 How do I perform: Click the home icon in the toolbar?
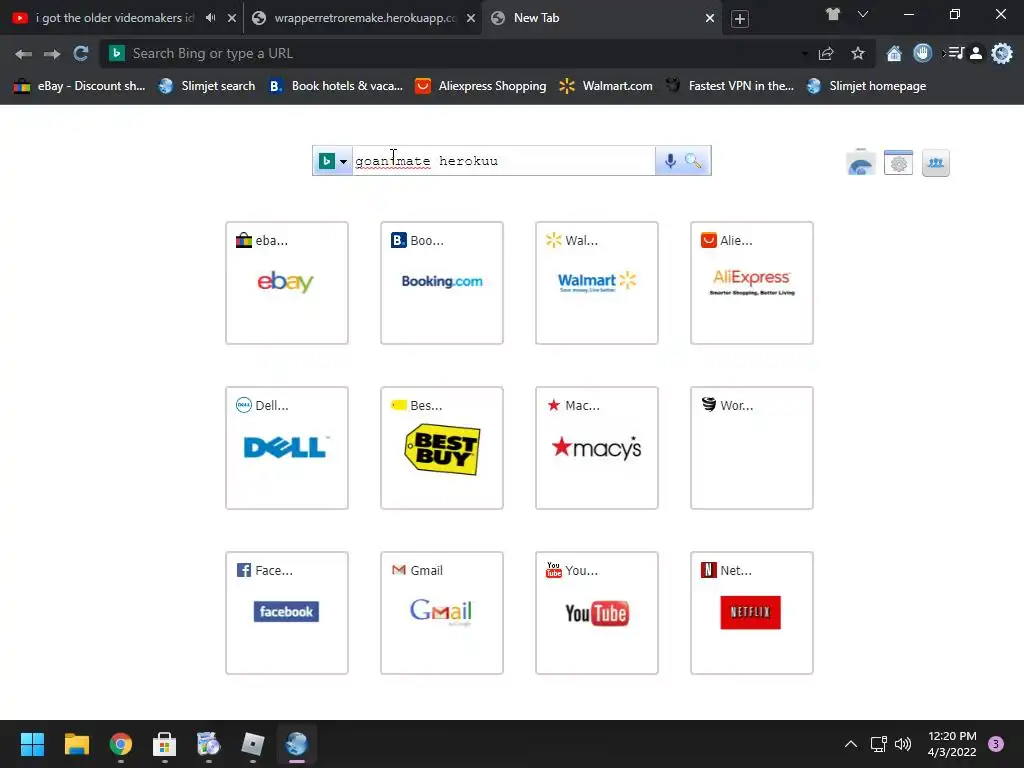[x=894, y=54]
